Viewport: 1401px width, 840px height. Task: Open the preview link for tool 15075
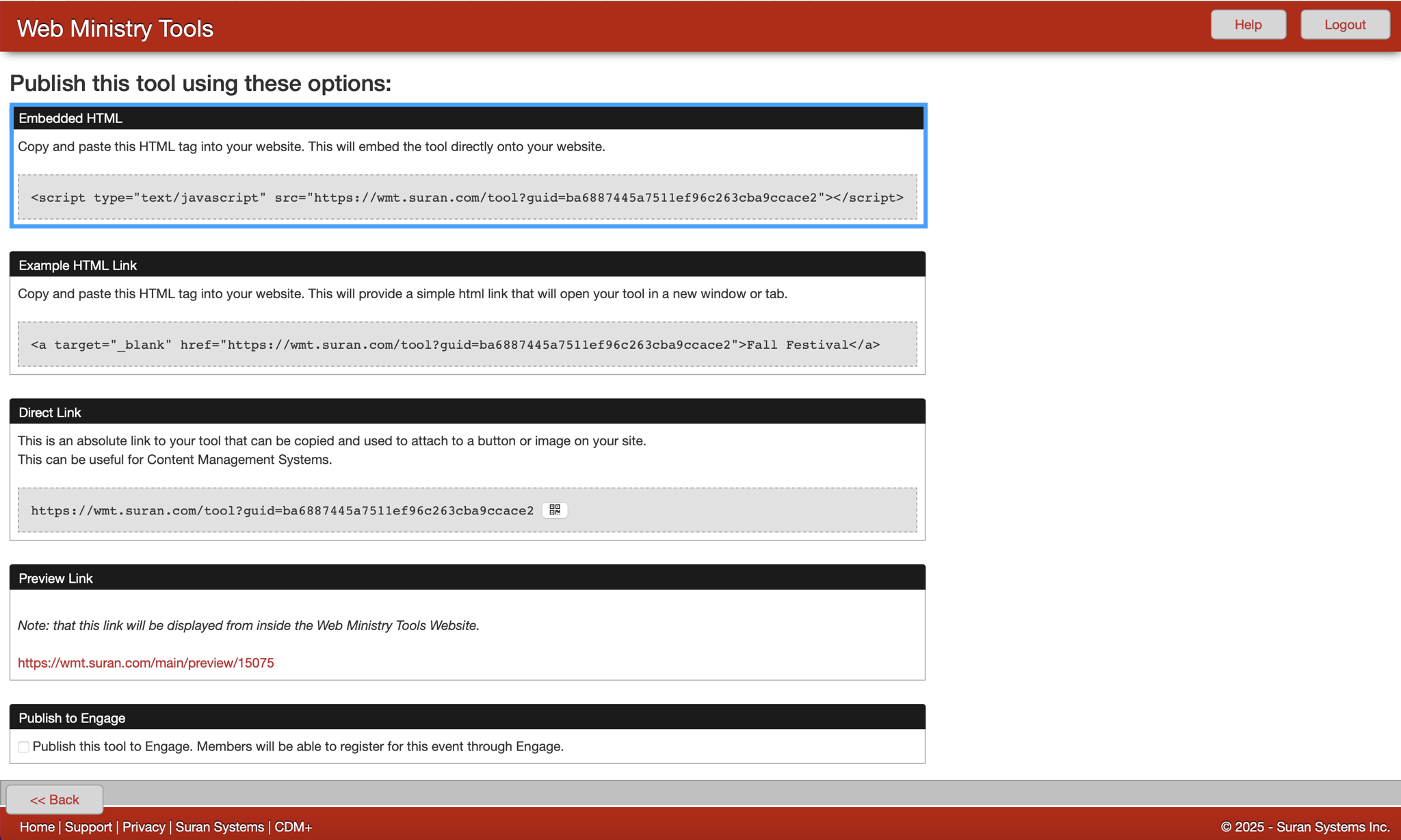pos(146,662)
